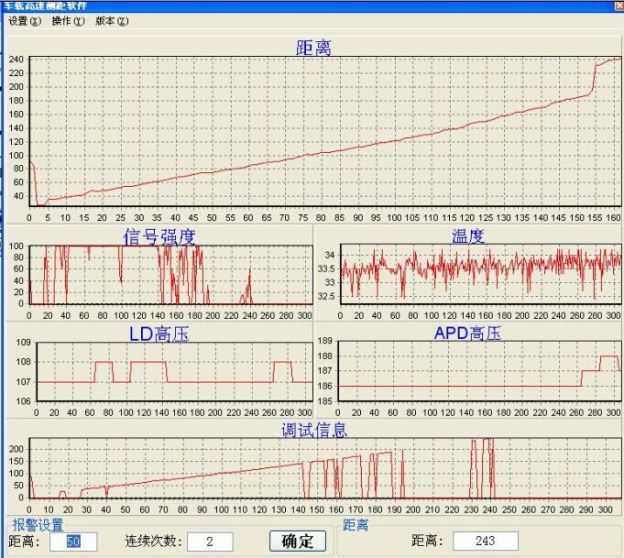Click the 33.5 axis label on temperature chart
The image size is (624, 558).
click(x=326, y=269)
